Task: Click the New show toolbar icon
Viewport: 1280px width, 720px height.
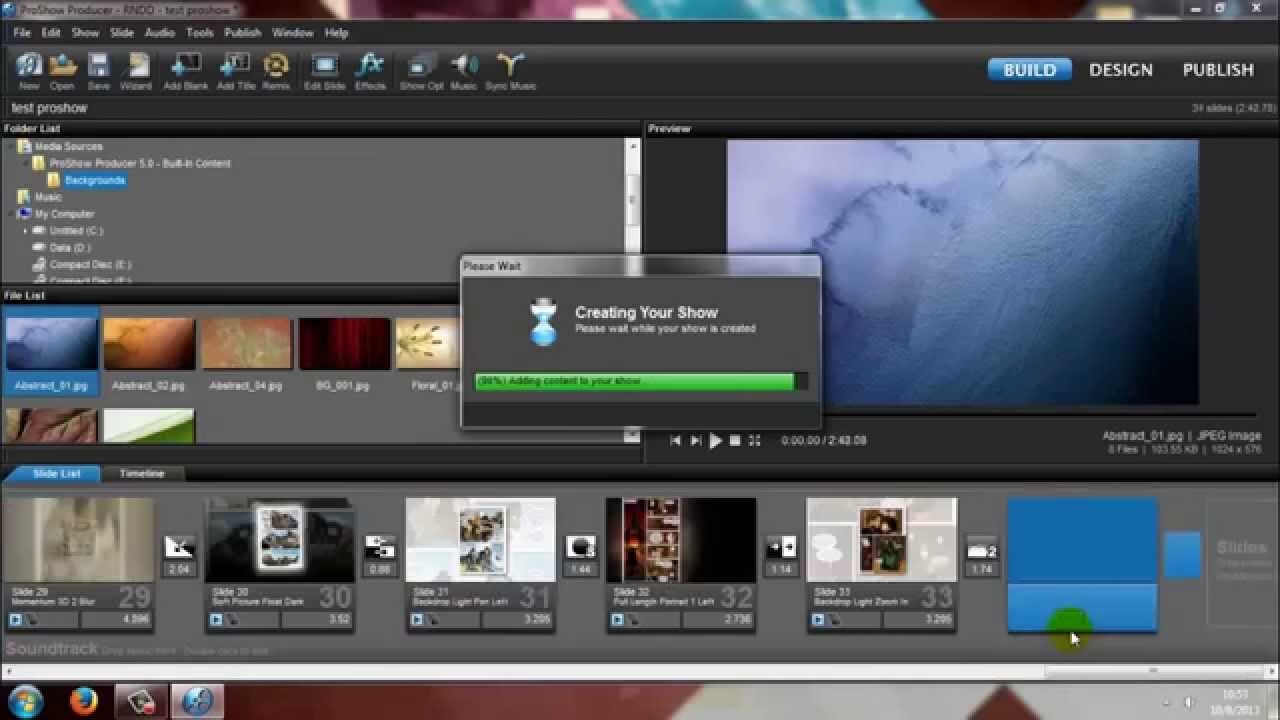Action: pos(29,70)
